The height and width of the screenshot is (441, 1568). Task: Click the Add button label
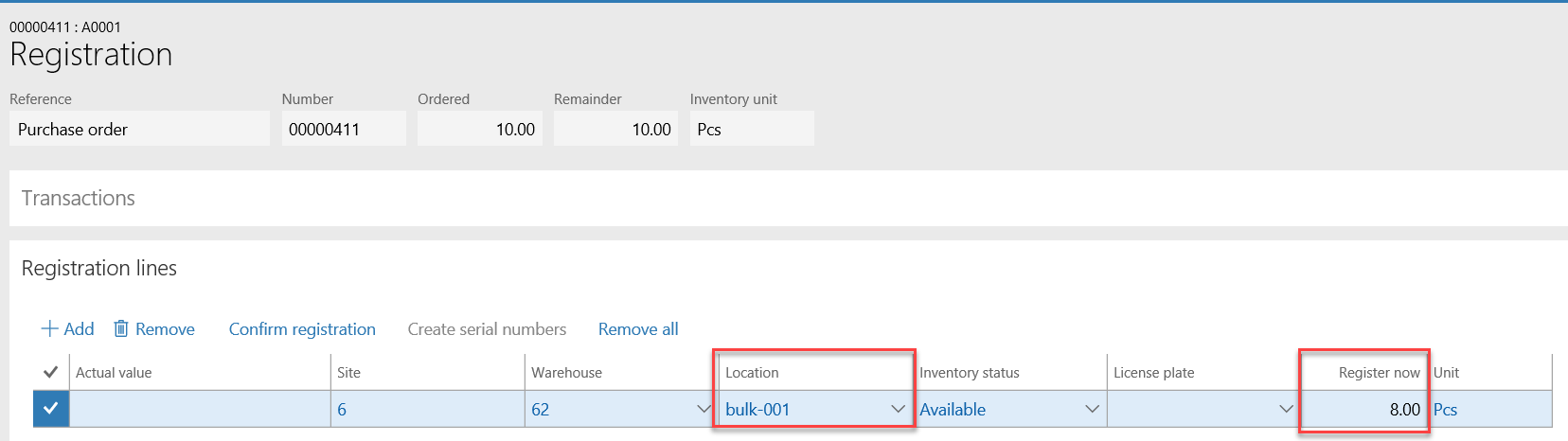(79, 328)
